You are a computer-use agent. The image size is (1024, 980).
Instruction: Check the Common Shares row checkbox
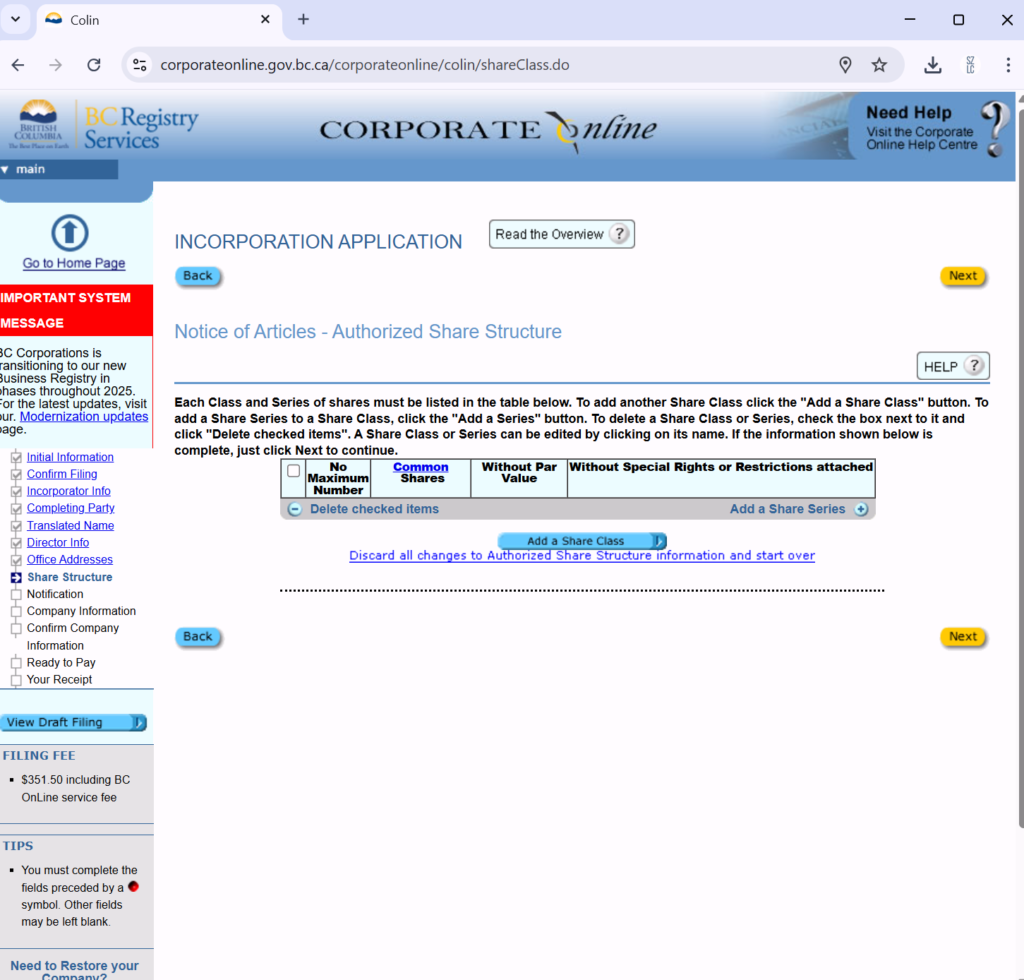pos(293,471)
